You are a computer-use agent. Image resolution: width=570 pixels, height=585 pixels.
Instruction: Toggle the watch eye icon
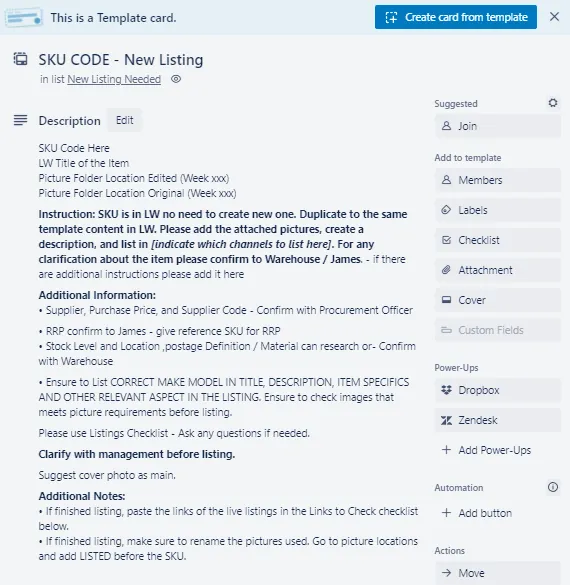[x=176, y=79]
